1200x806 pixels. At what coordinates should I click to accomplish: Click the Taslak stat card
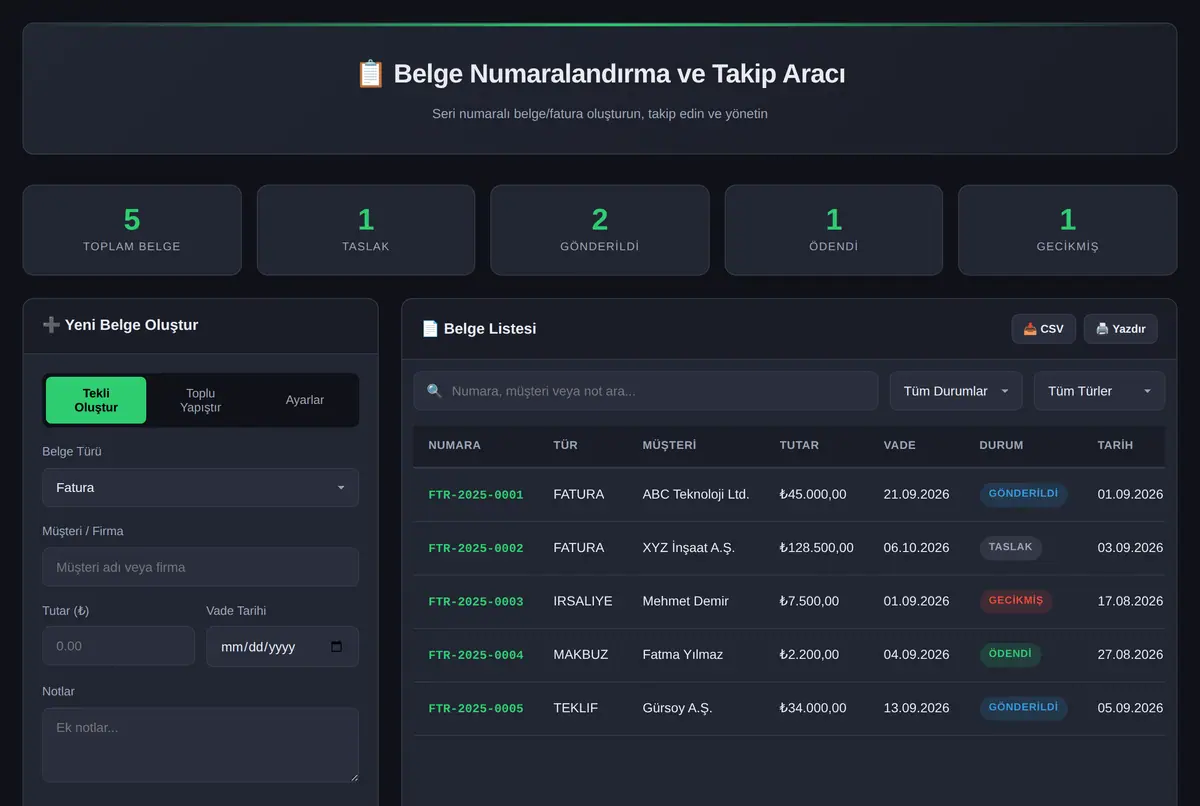tap(366, 230)
